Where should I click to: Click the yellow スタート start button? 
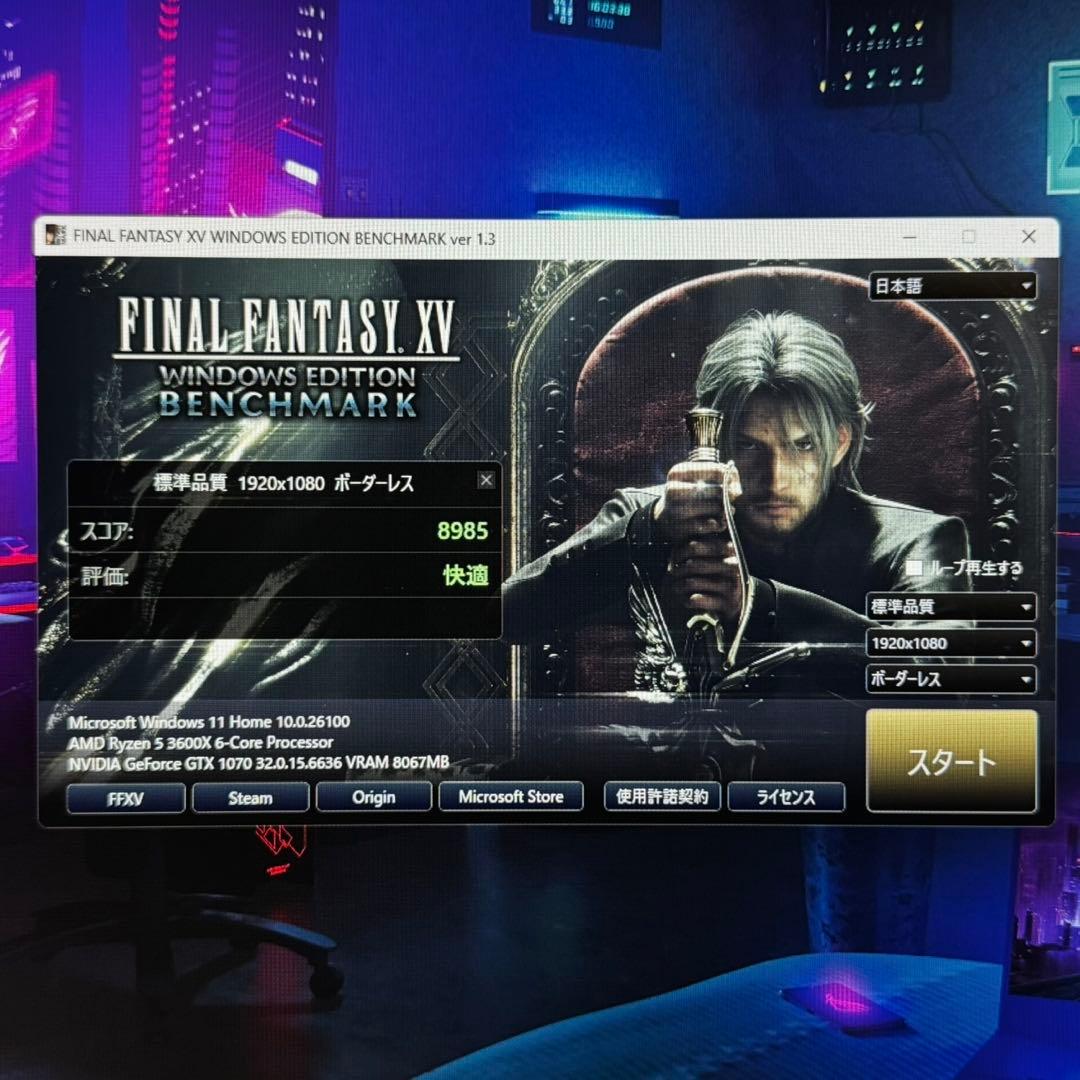(x=951, y=761)
